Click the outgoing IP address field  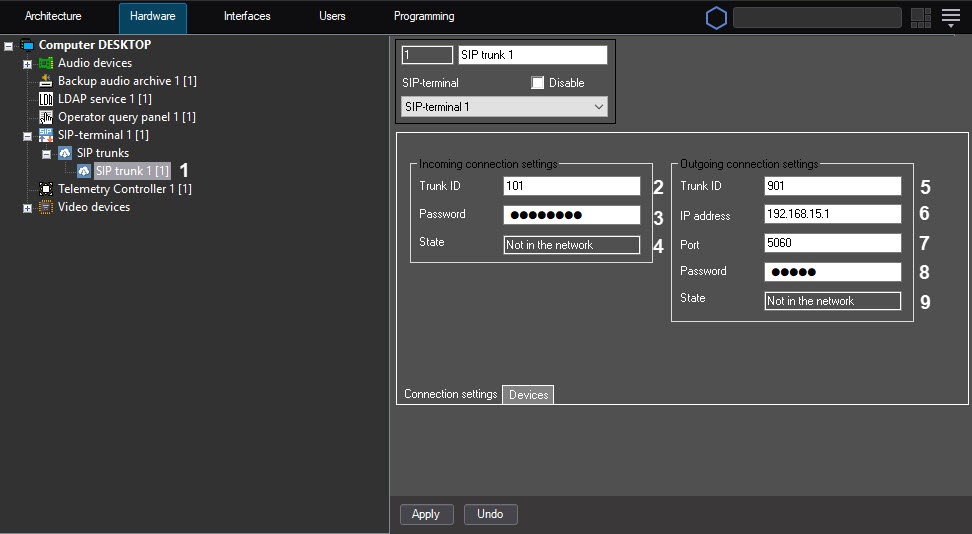tap(832, 215)
